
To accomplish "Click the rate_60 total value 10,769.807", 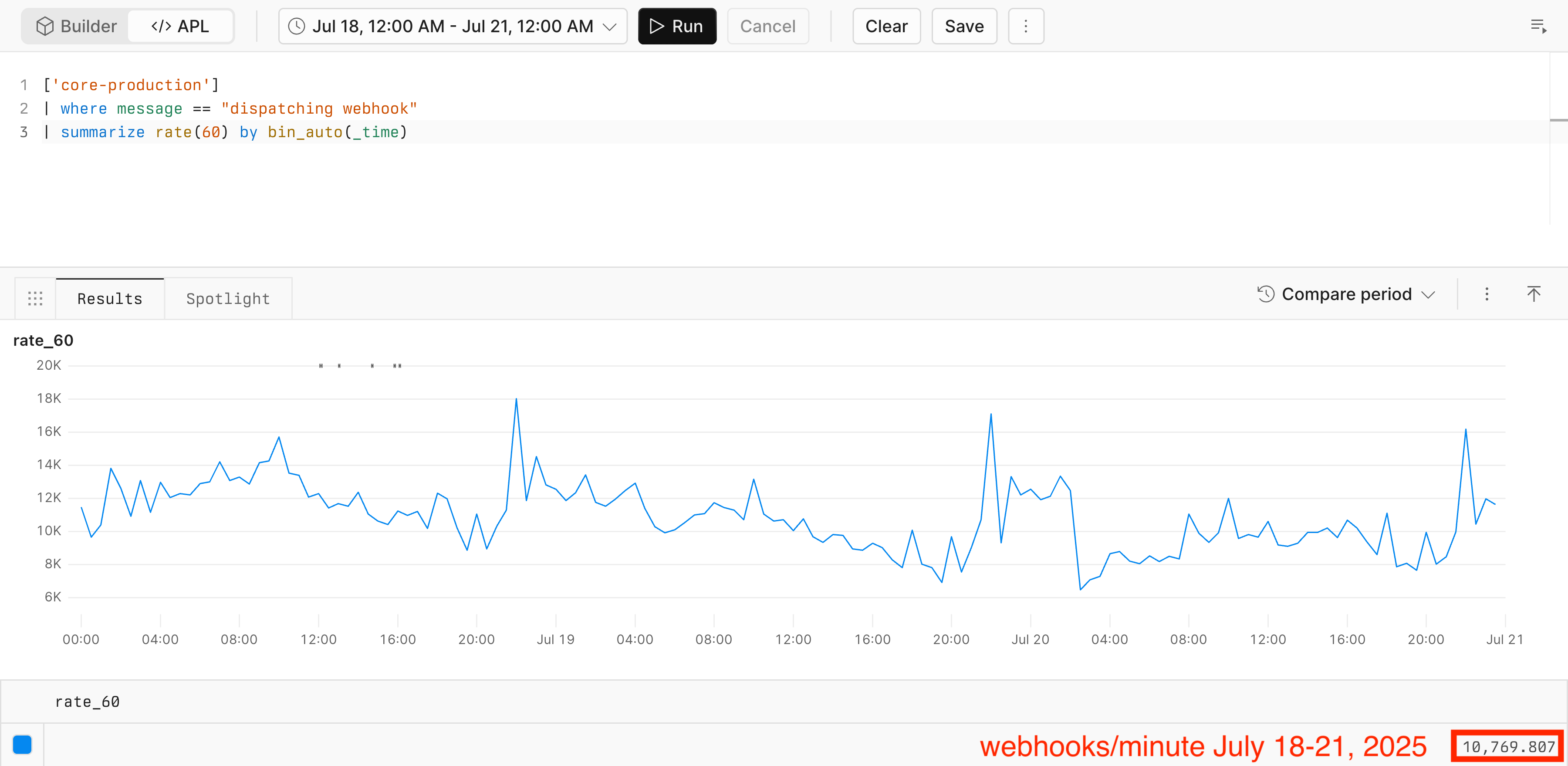I will [1508, 746].
